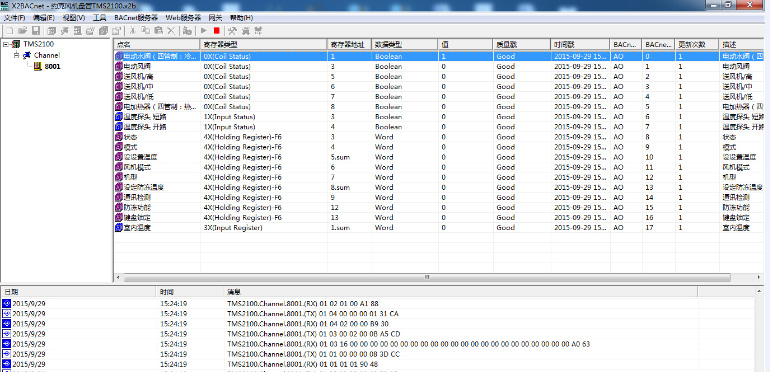Image resolution: width=770 pixels, height=372 pixels.
Task: Select the 电动水阀 highlighted row
Action: tap(439, 56)
